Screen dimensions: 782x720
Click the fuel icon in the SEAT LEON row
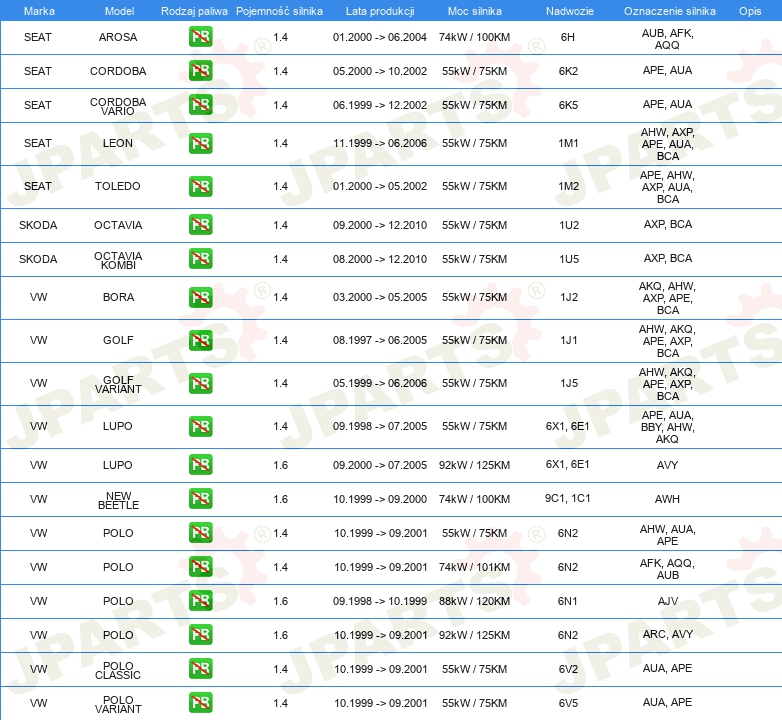pyautogui.click(x=200, y=143)
